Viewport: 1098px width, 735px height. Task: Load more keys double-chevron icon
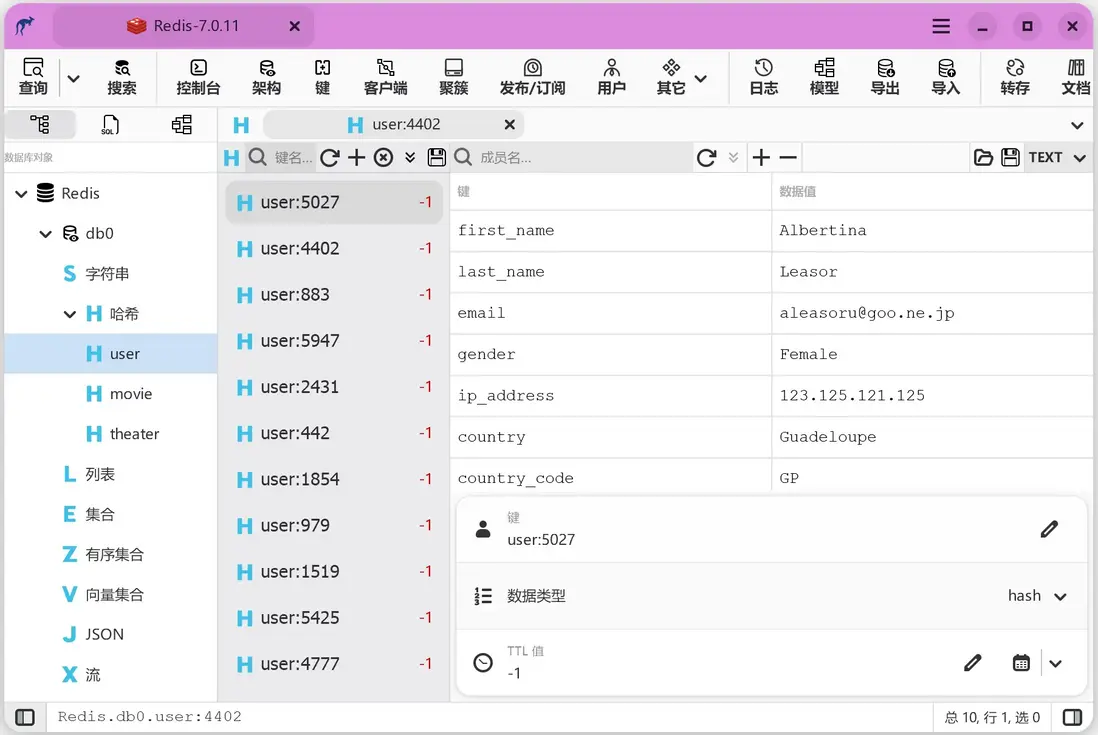[410, 158]
